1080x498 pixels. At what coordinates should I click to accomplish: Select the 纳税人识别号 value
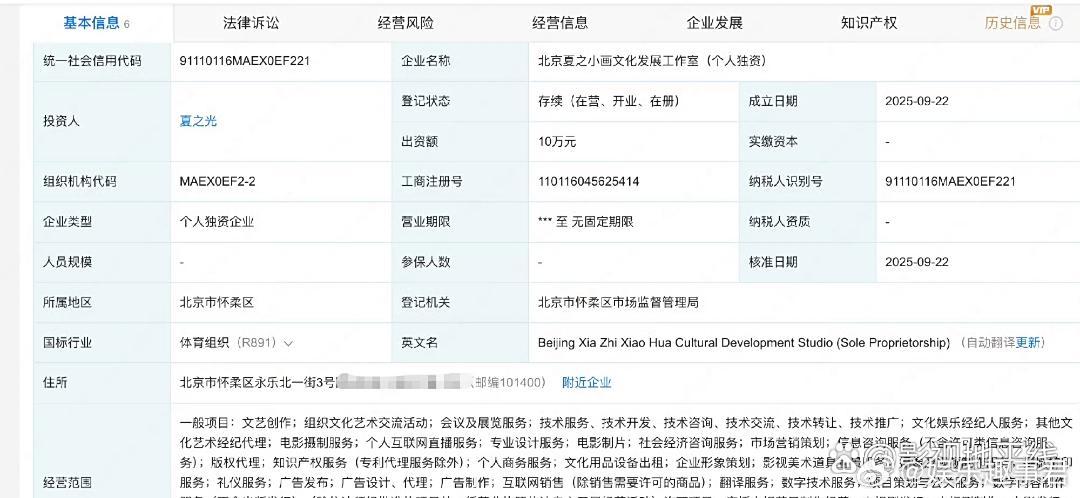[951, 182]
